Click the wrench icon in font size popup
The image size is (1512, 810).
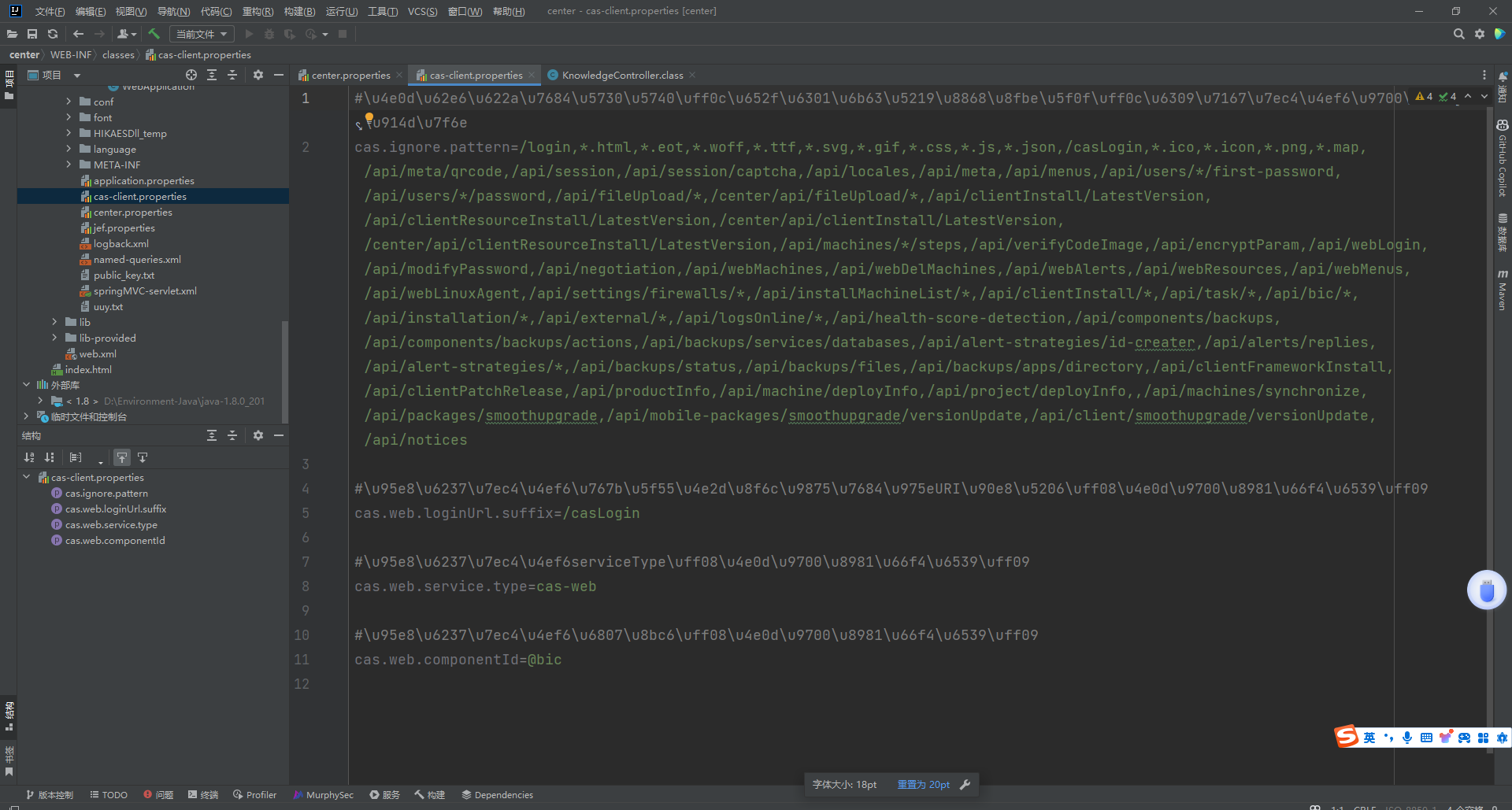tap(965, 784)
